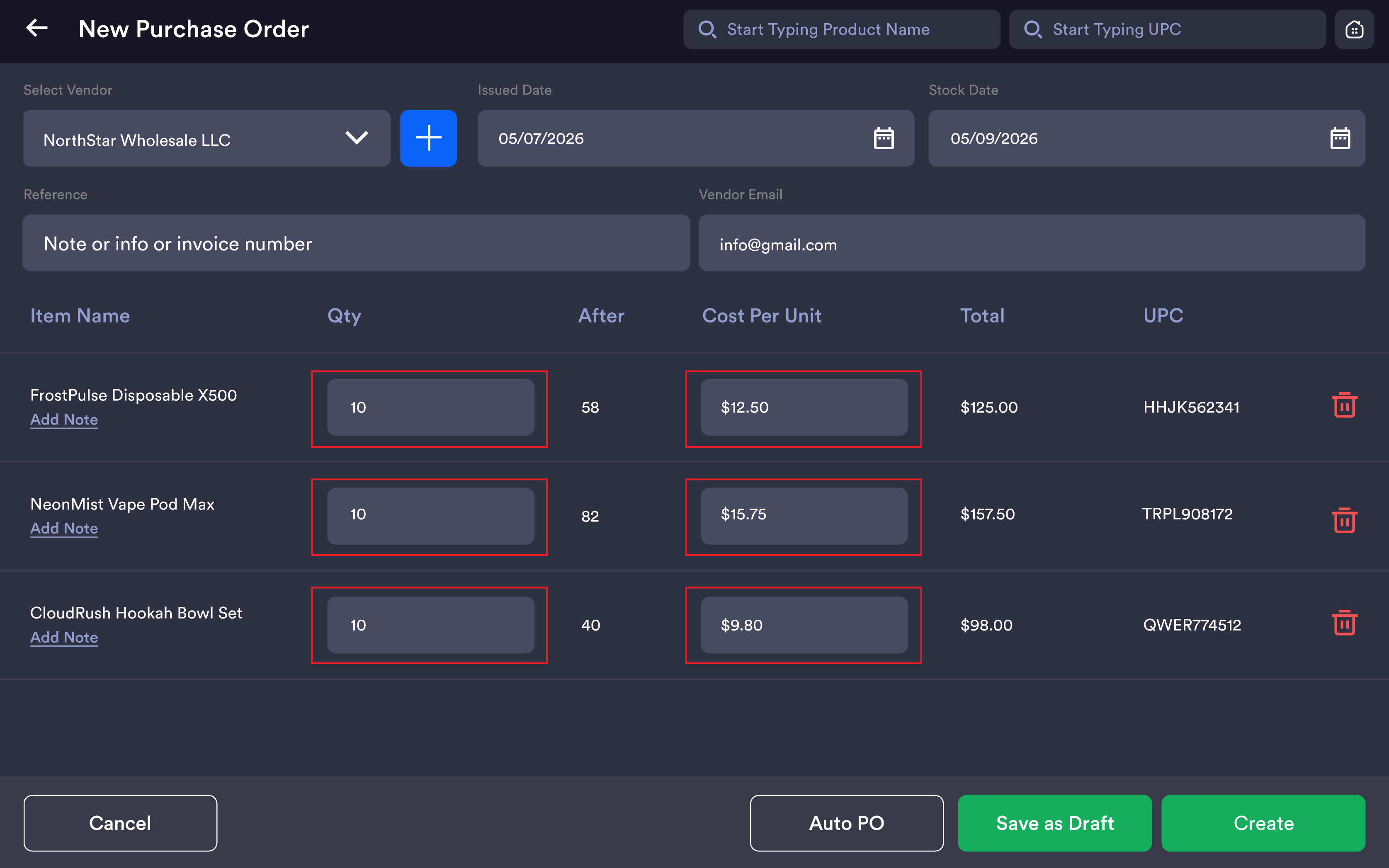The height and width of the screenshot is (868, 1389).
Task: Click the total value $157.50
Action: (x=988, y=514)
